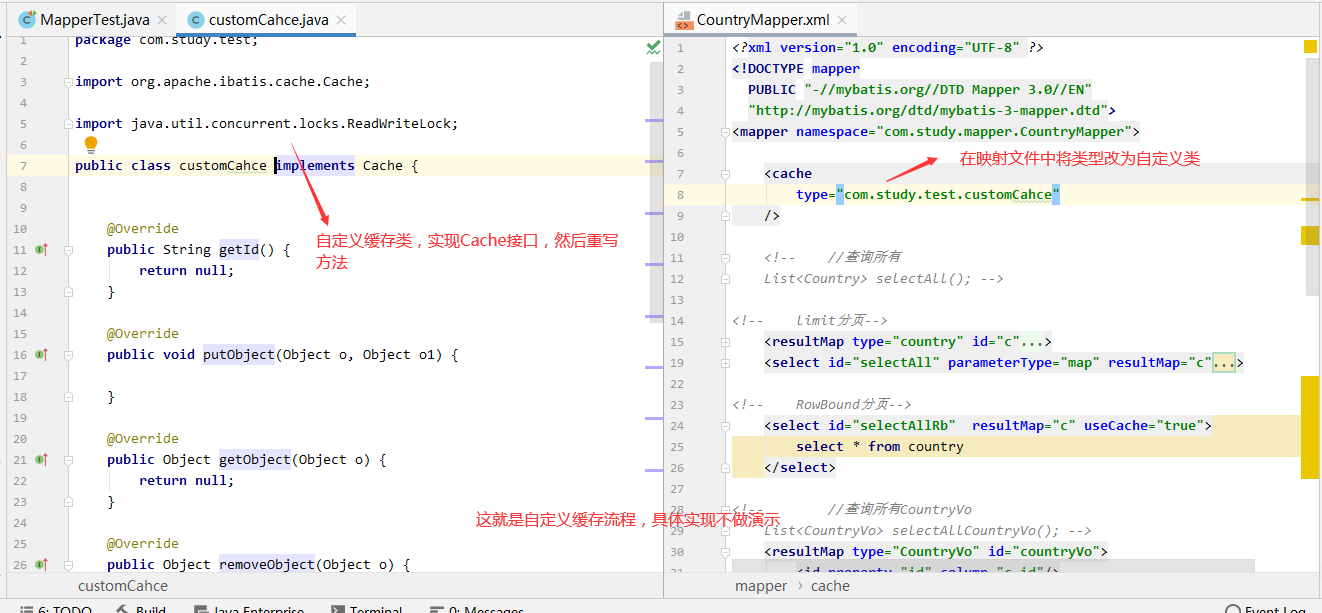Click line number 7 in customCahce gutter
Screen dimensions: 1322x613
23,166
